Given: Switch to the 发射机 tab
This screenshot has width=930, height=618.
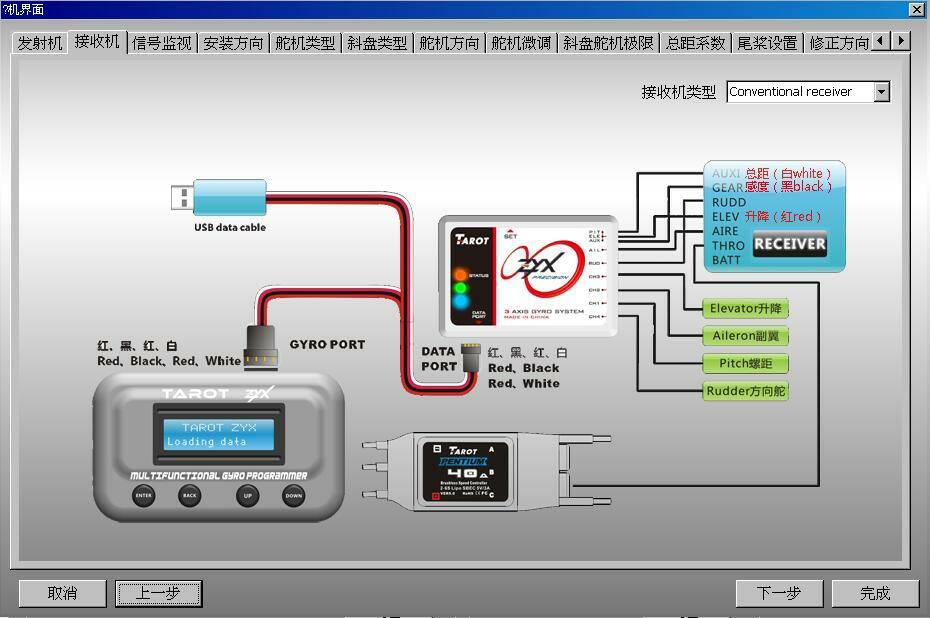Looking at the screenshot, I should coord(40,43).
